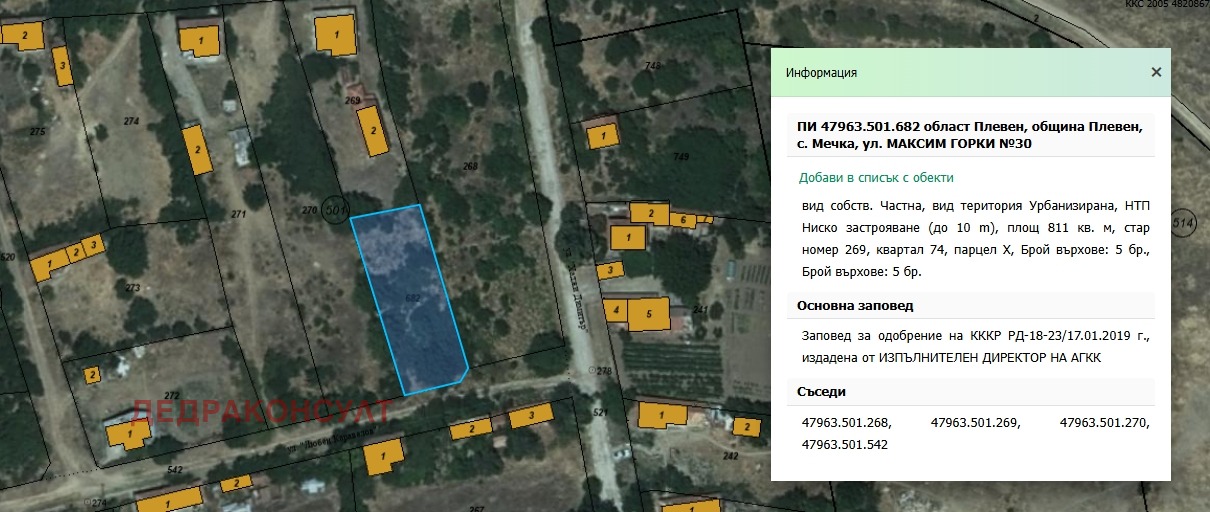Click the circled 501 map marker
Viewport: 1210px width, 512px height.
(336, 209)
